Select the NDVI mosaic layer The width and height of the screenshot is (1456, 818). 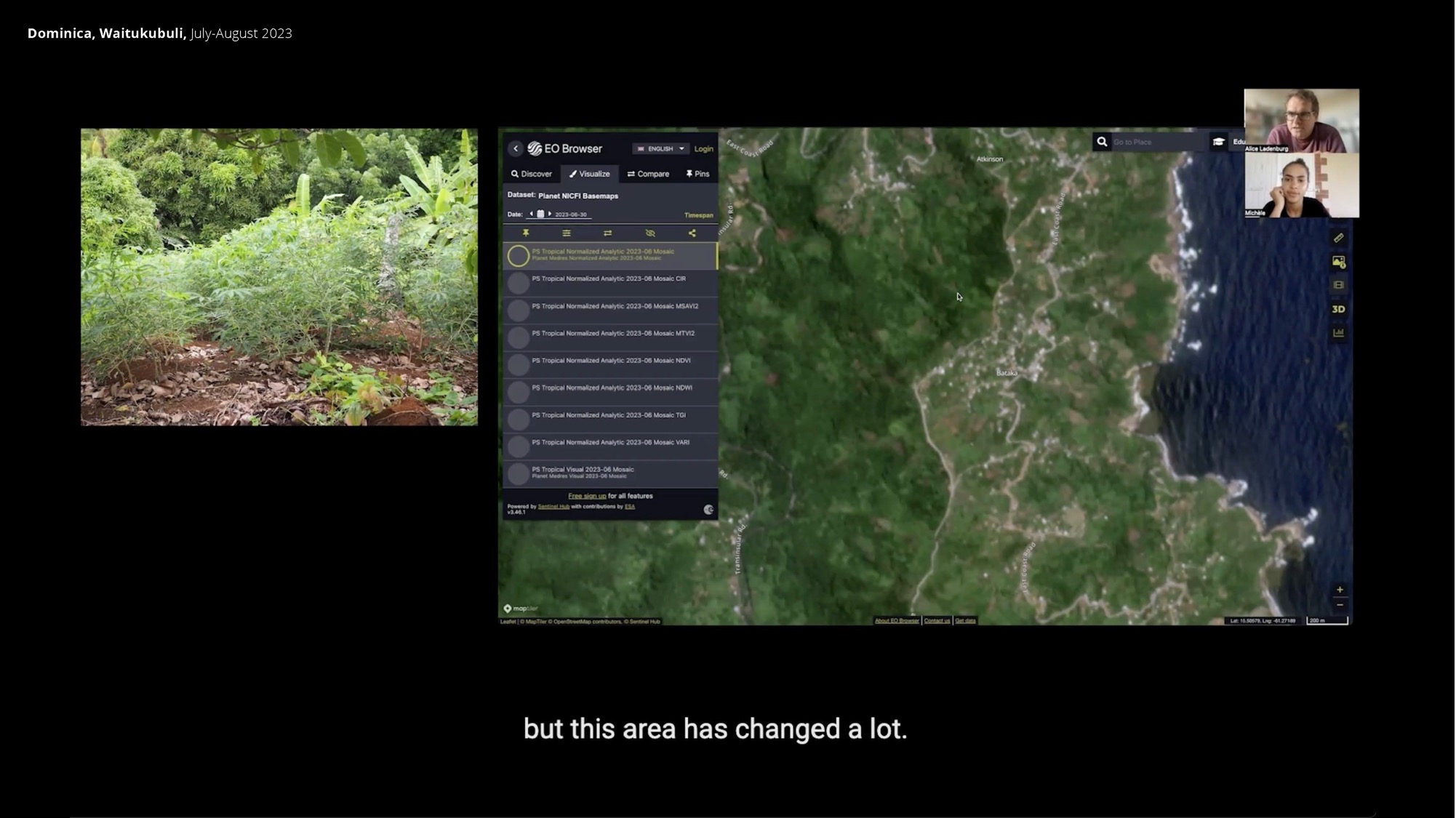(x=611, y=361)
